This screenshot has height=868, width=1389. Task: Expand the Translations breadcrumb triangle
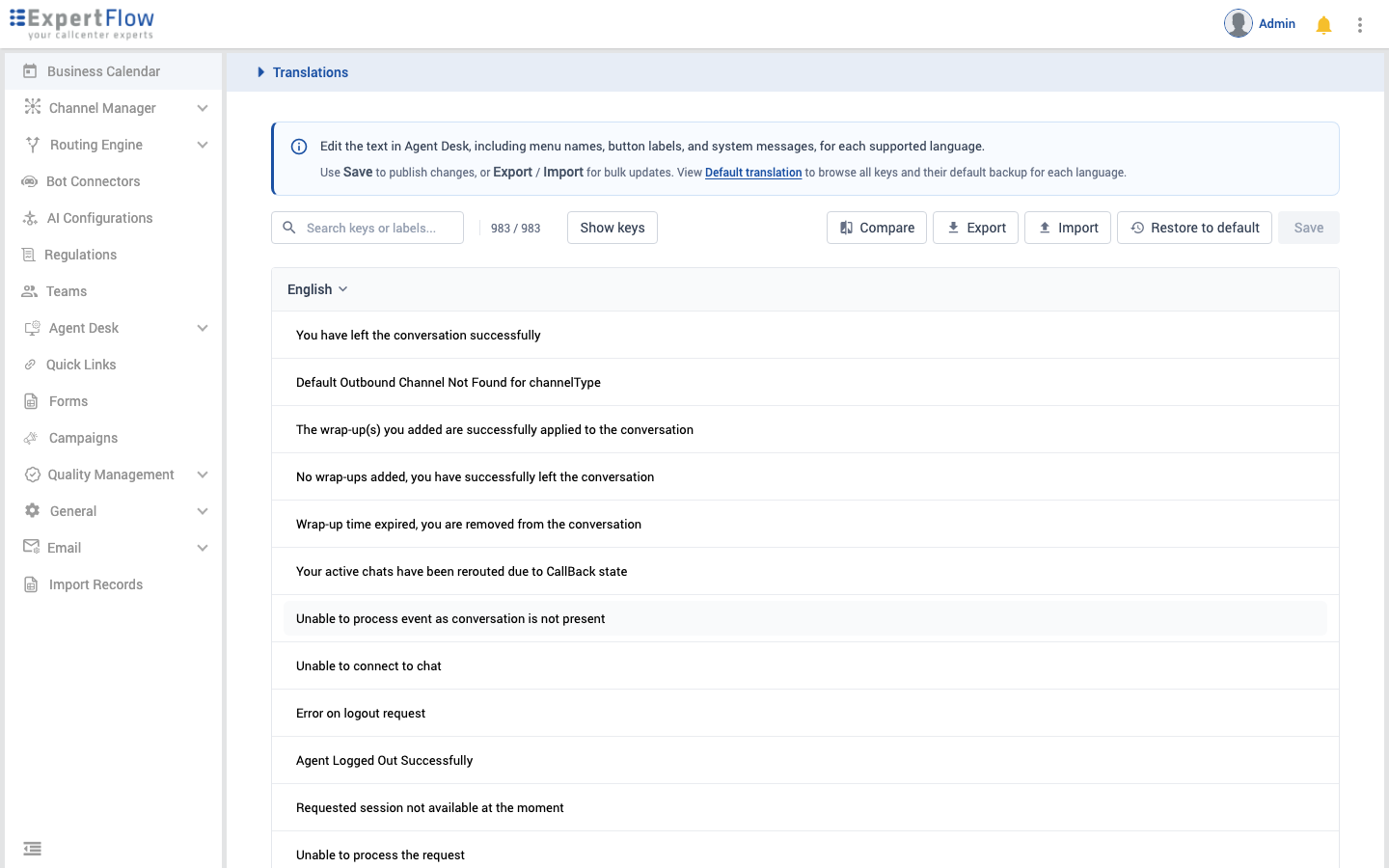[x=260, y=72]
